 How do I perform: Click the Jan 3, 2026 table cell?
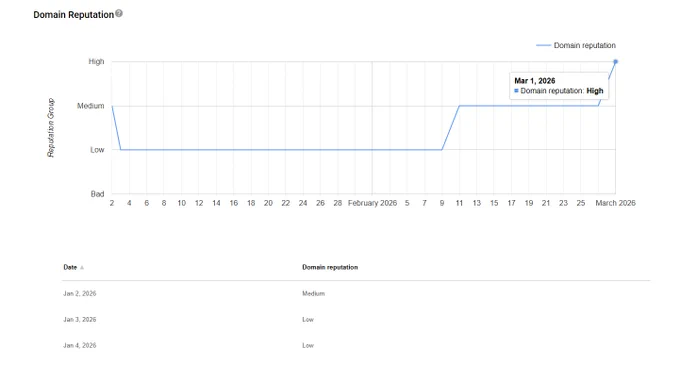point(80,320)
